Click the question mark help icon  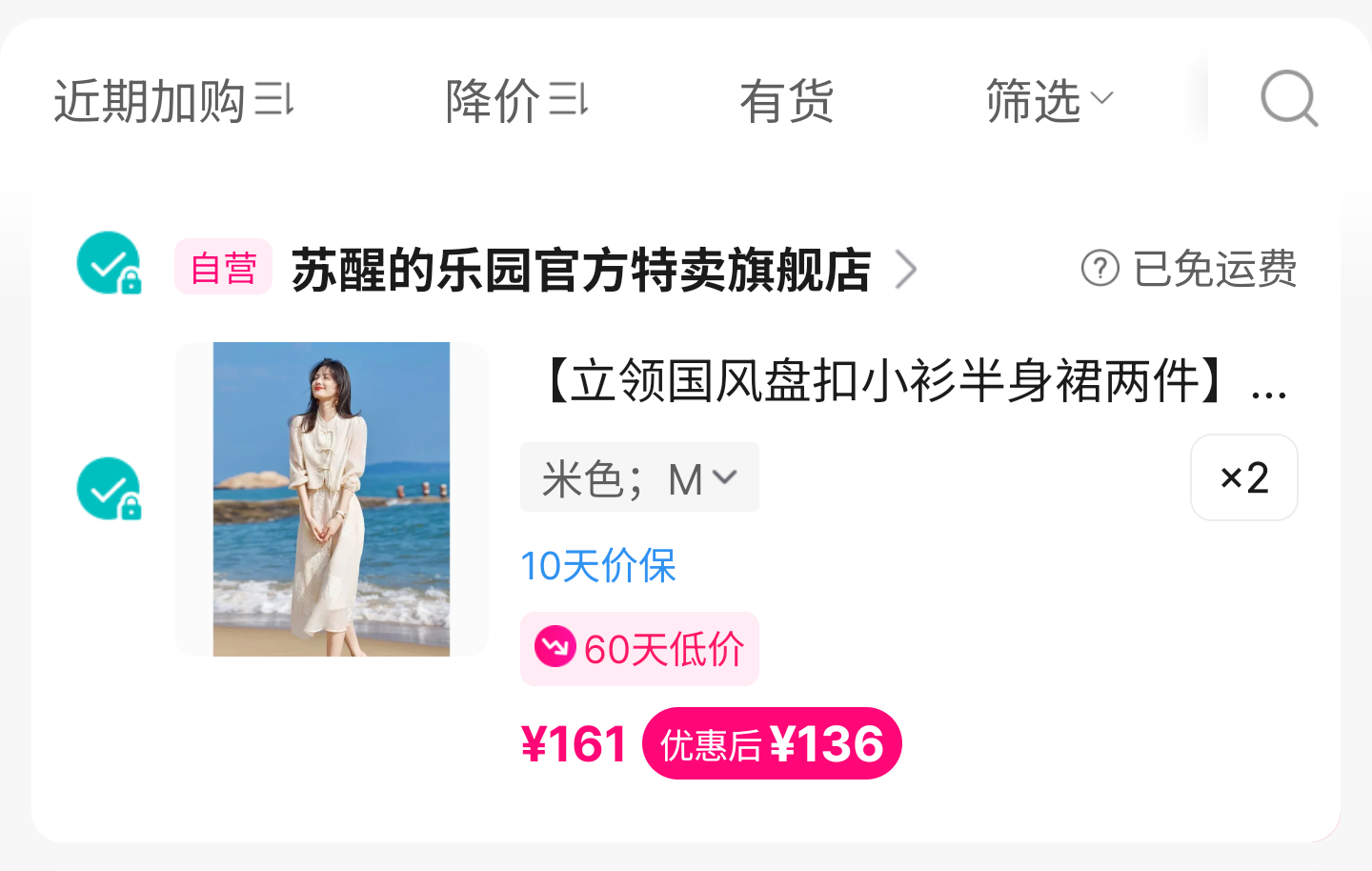pyautogui.click(x=1100, y=268)
